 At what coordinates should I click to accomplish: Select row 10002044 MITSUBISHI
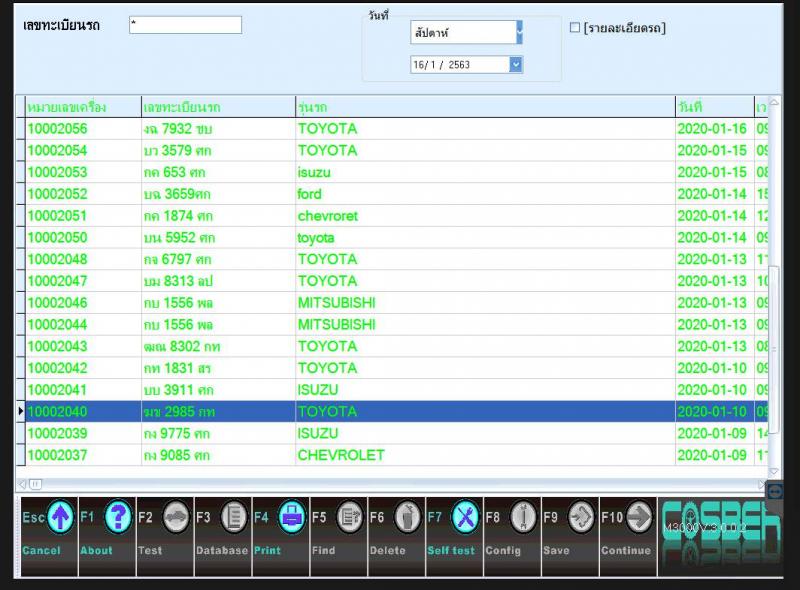[396, 325]
